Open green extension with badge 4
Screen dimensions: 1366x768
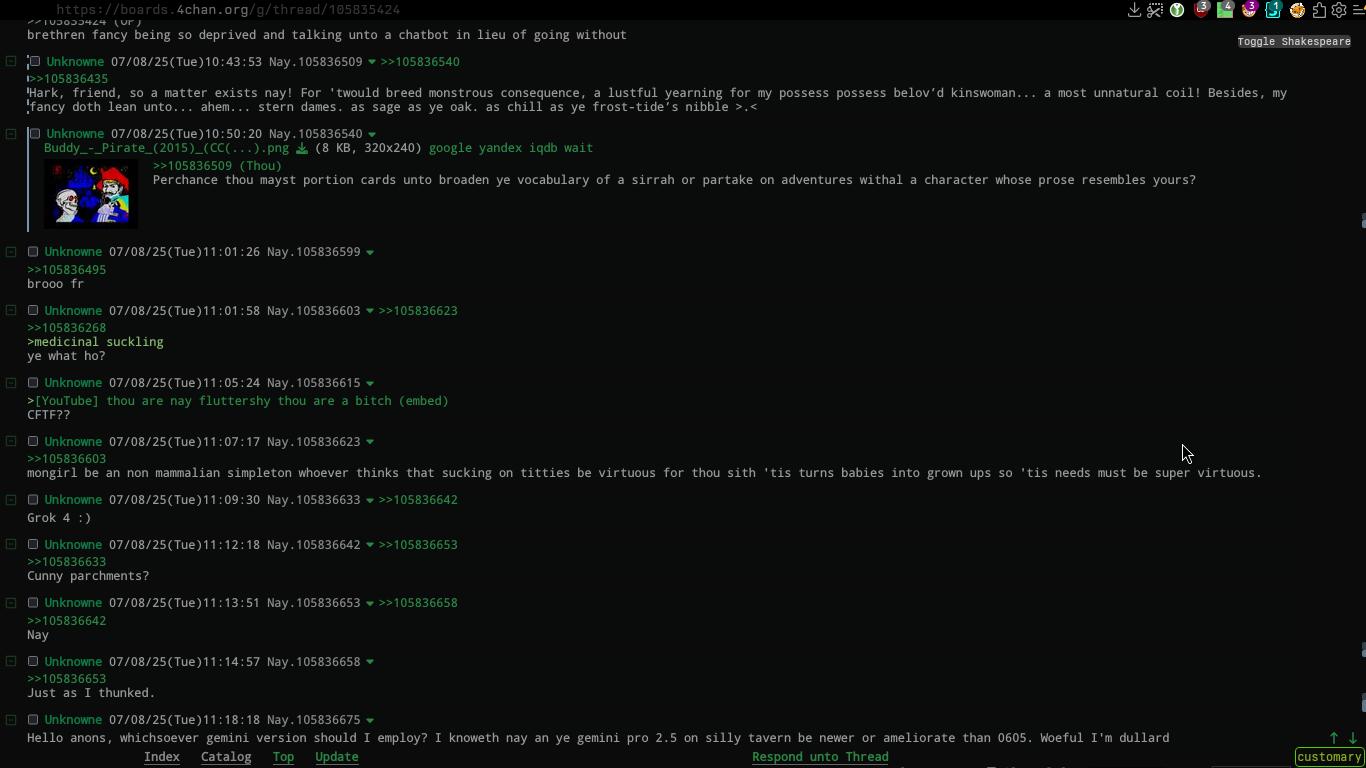pos(1225,10)
